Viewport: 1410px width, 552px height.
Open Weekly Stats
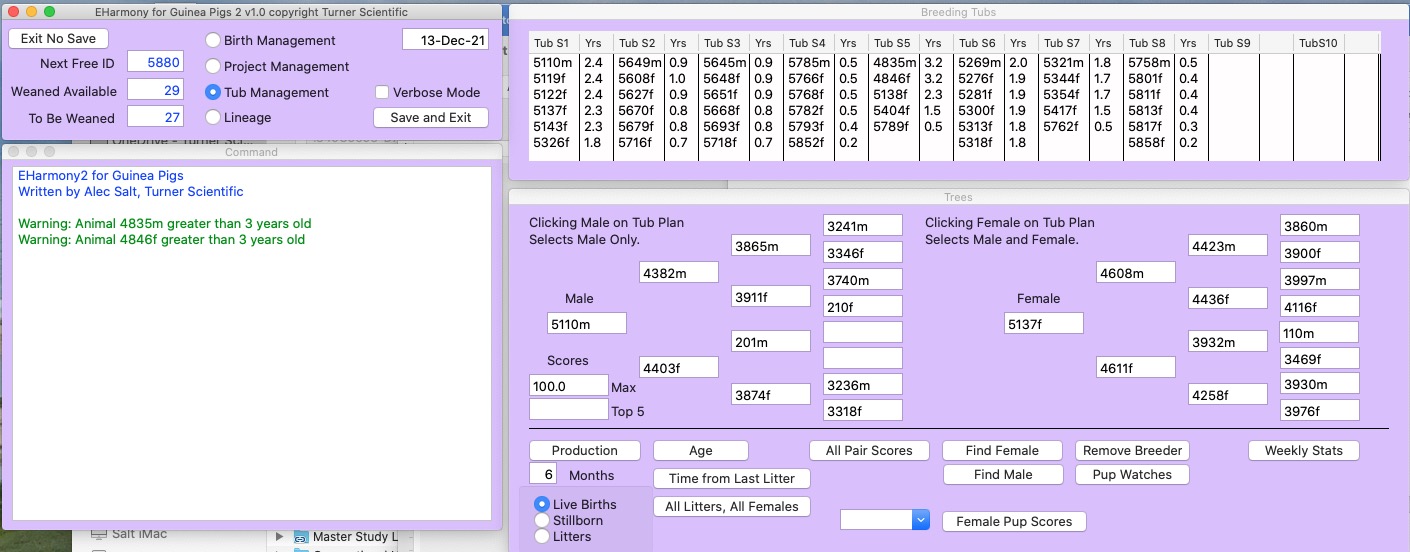(x=1303, y=451)
